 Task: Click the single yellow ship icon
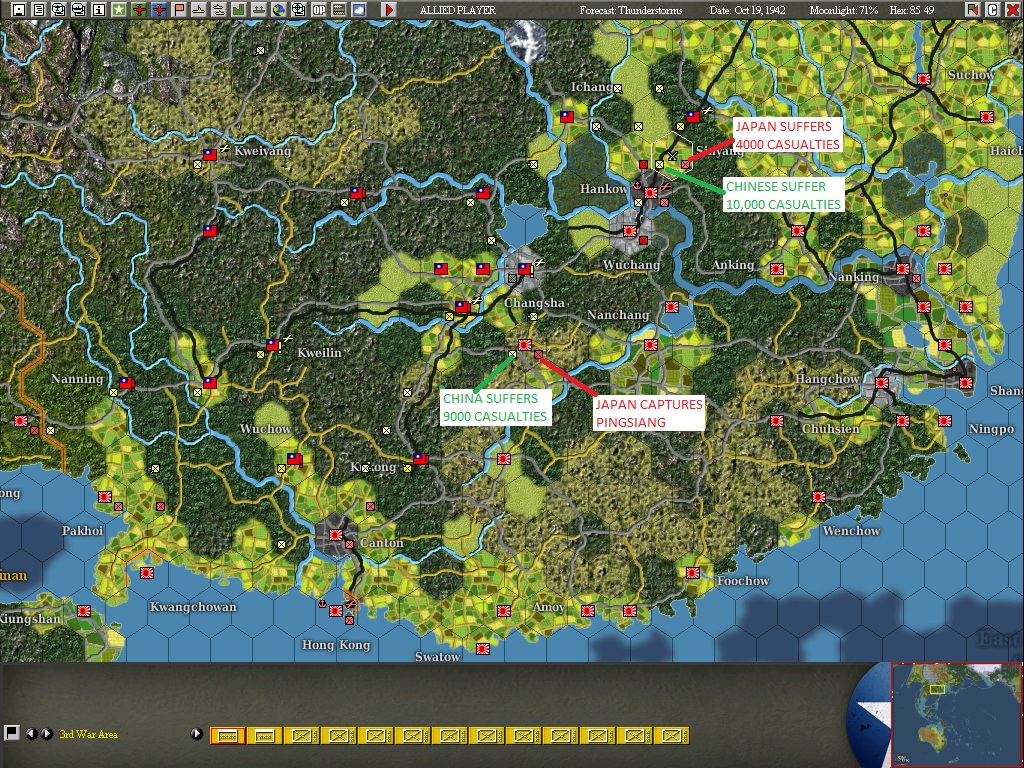pyautogui.click(x=199, y=10)
